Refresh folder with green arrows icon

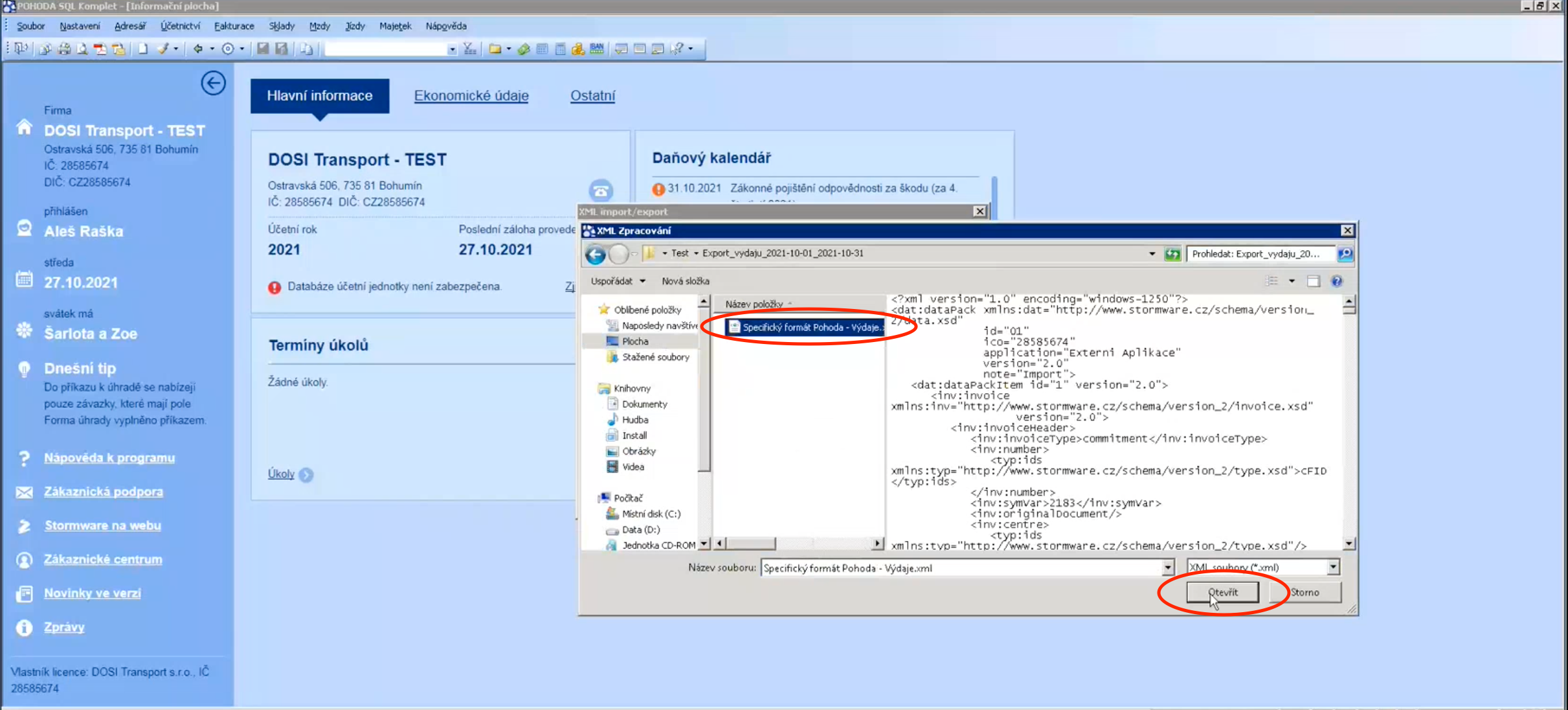(1172, 254)
